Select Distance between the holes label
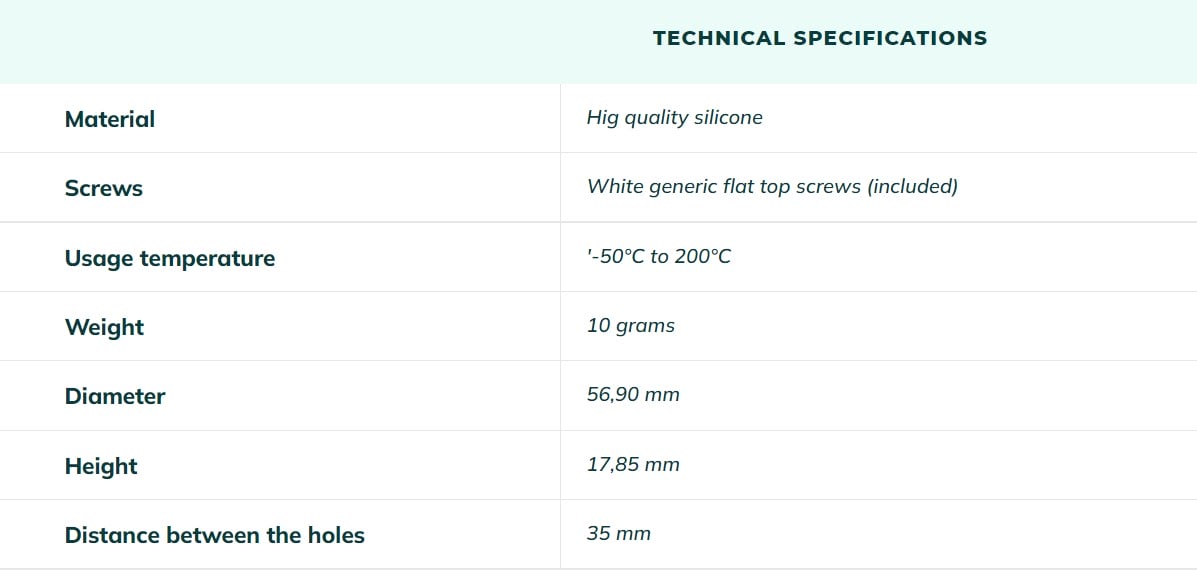This screenshot has width=1197, height=572. [x=215, y=535]
